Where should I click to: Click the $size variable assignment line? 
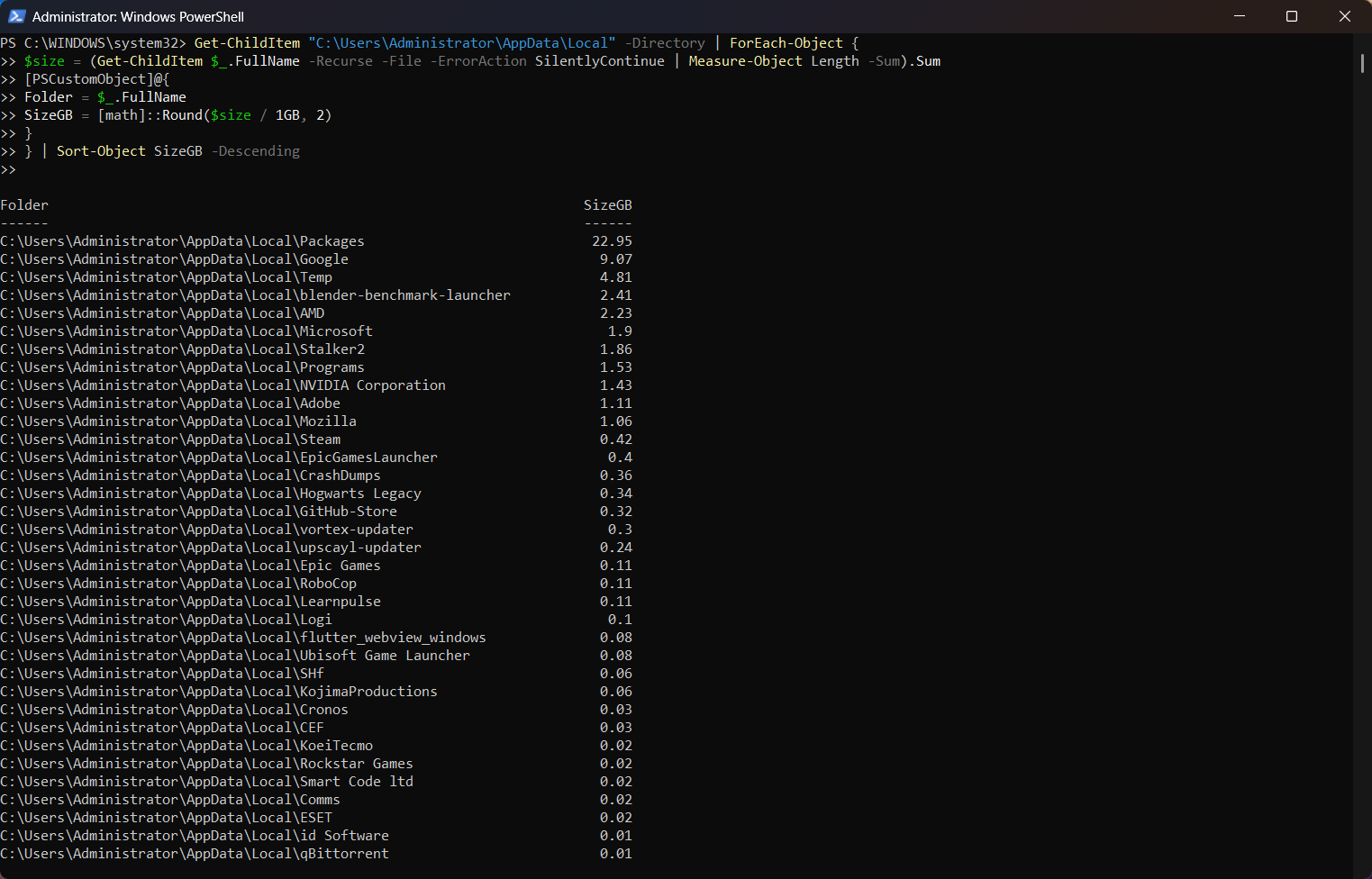[470, 61]
